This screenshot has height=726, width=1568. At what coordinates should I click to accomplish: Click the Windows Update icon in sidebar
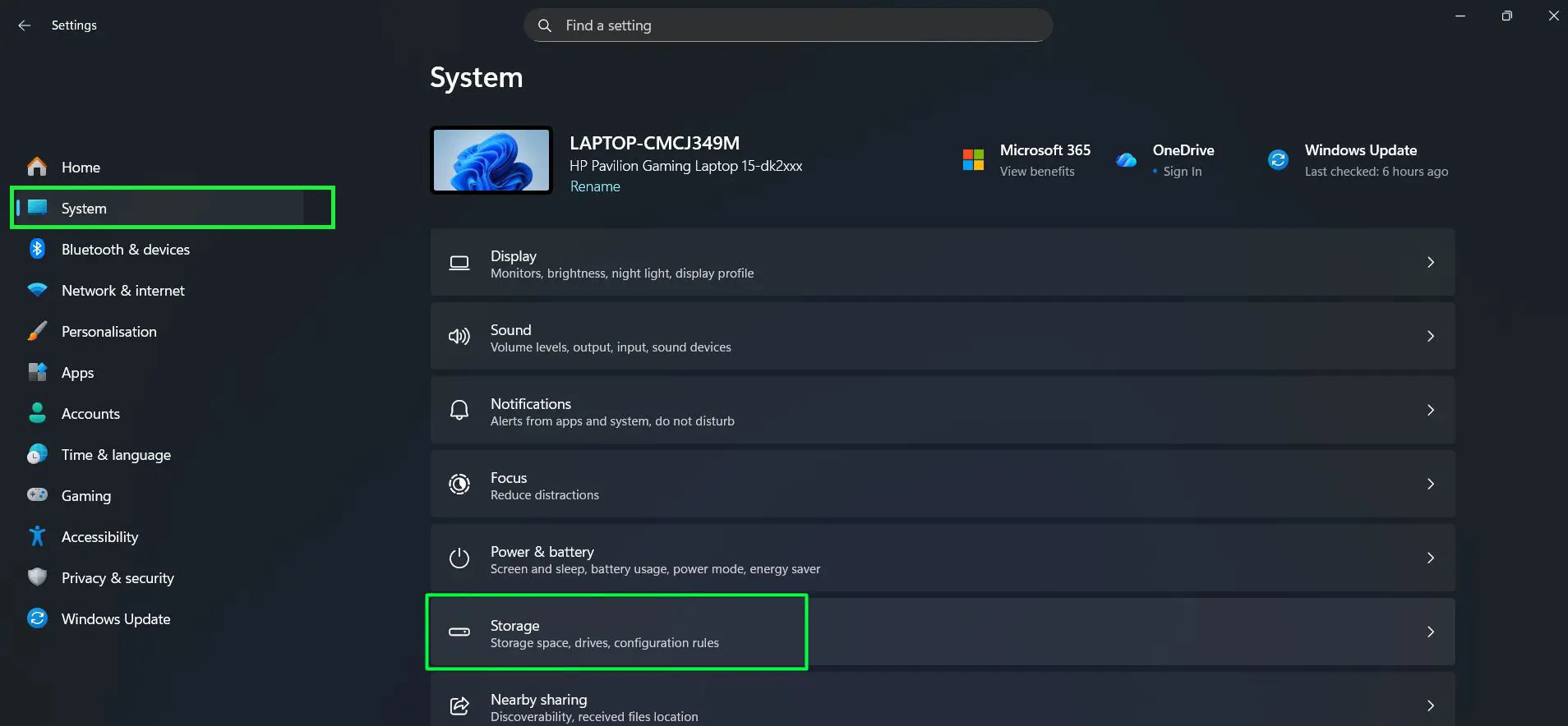pos(37,618)
